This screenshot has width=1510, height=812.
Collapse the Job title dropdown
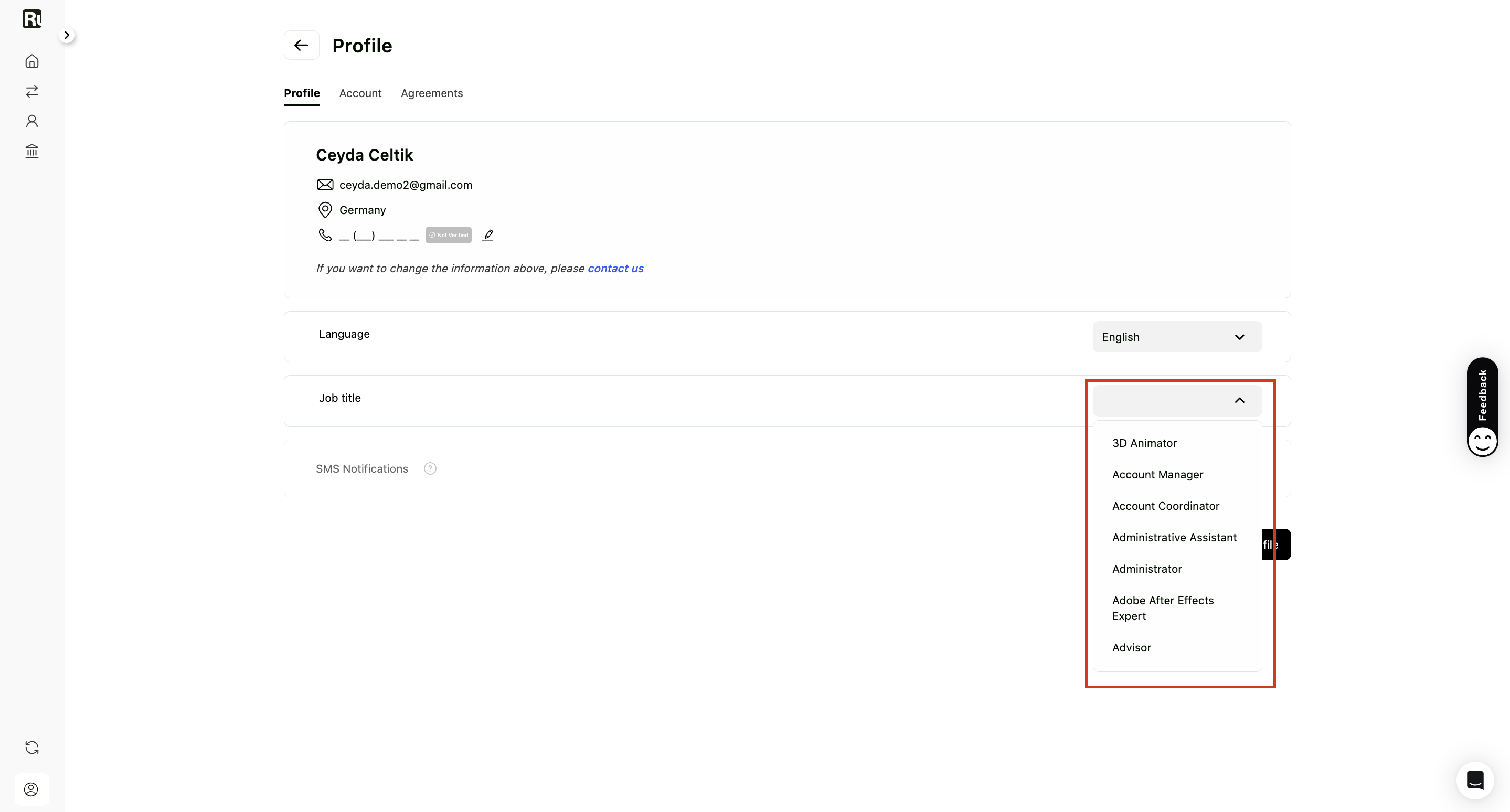click(1177, 400)
